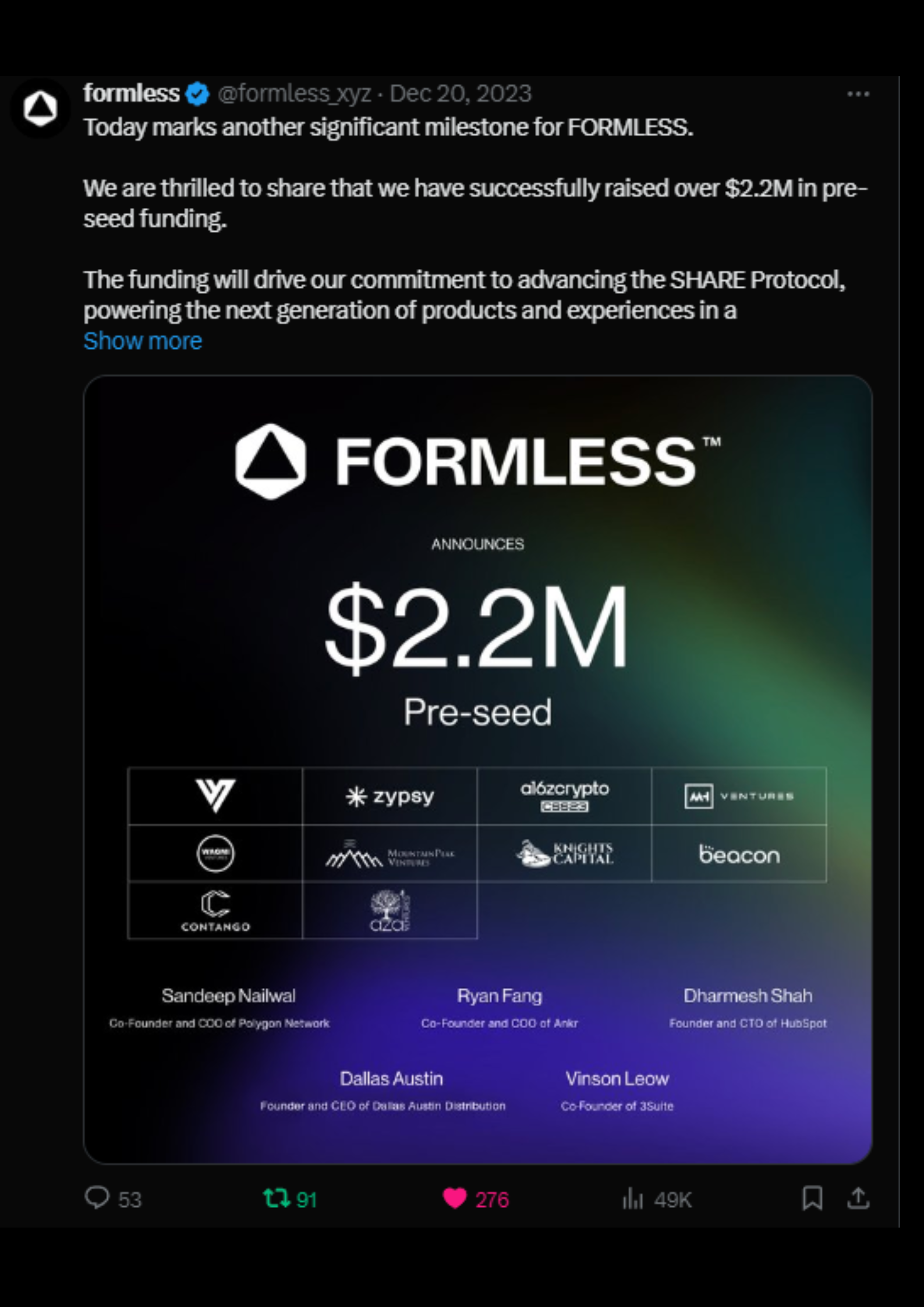View post analytics bar chart icon
924x1307 pixels.
coord(632,1198)
